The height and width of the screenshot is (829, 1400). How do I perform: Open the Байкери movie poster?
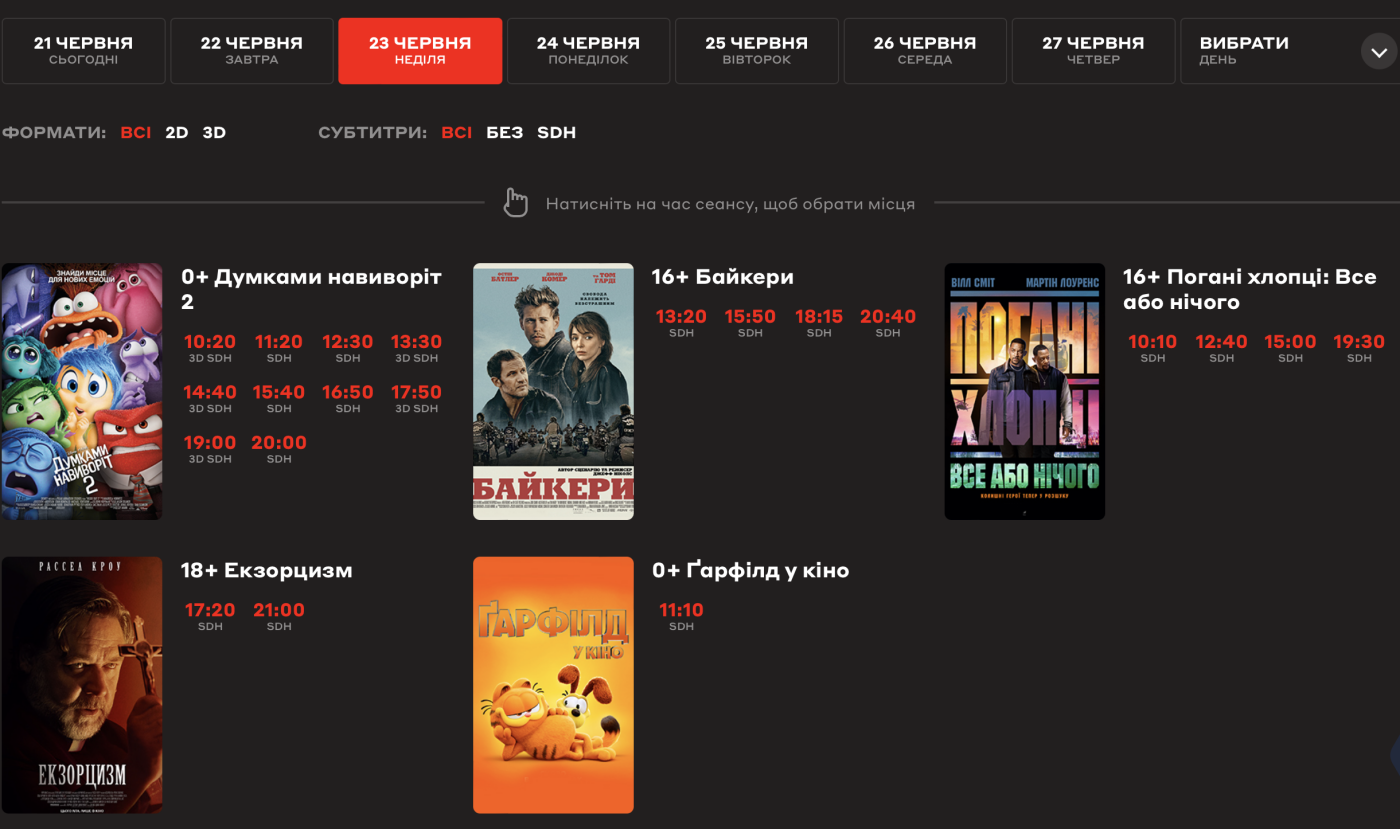pos(553,391)
